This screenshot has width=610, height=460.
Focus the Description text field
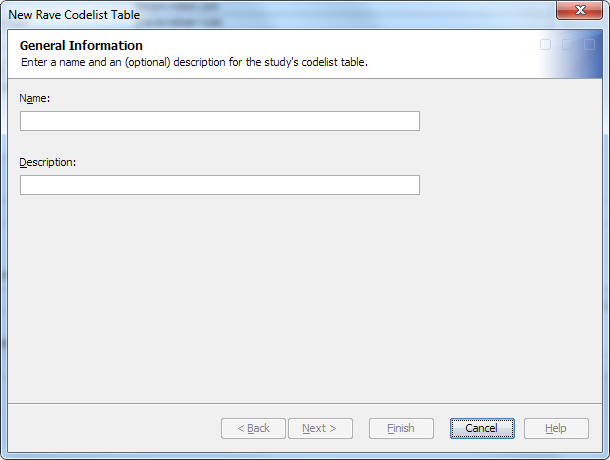coord(219,185)
